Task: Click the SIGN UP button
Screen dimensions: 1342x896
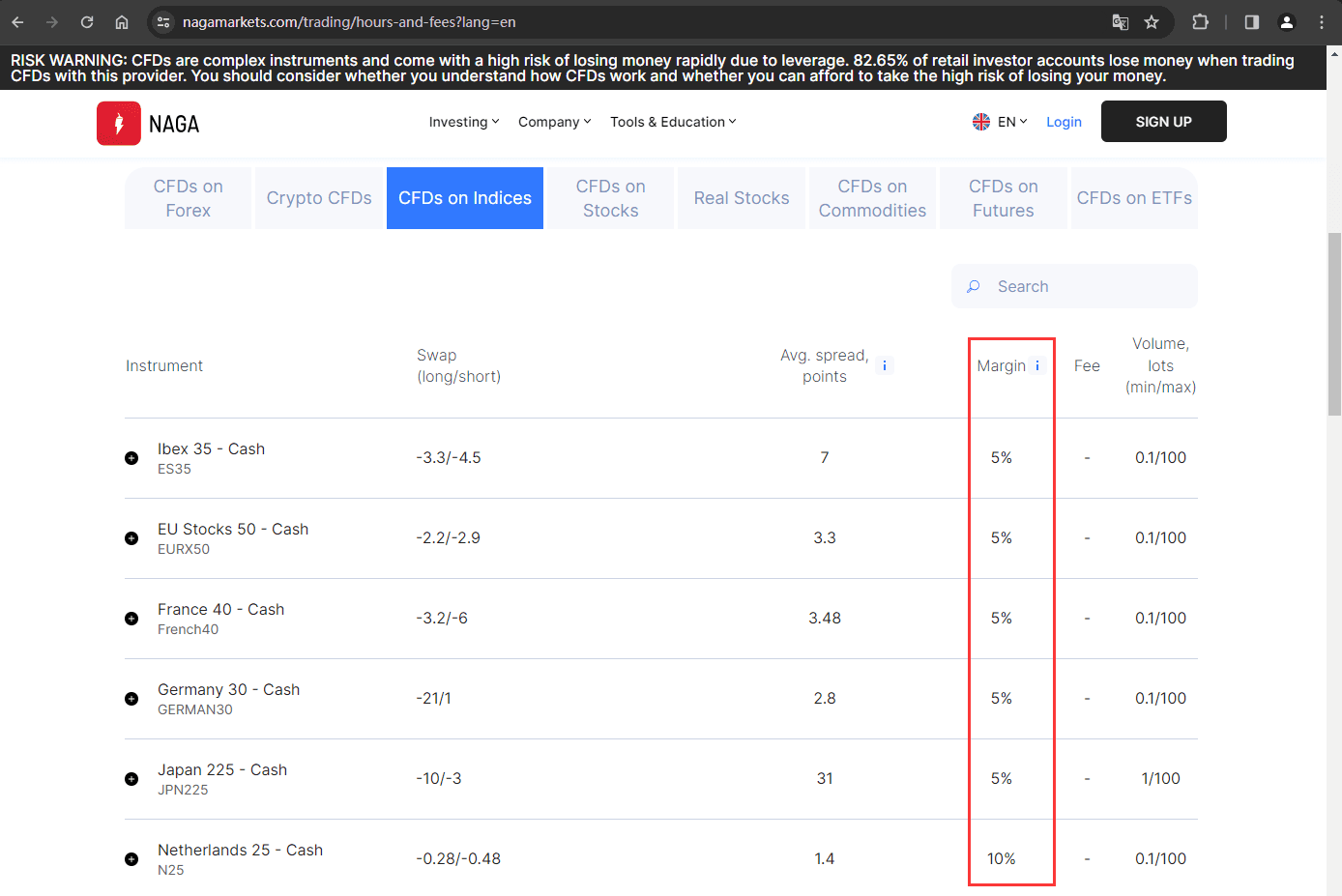Action: [x=1164, y=122]
